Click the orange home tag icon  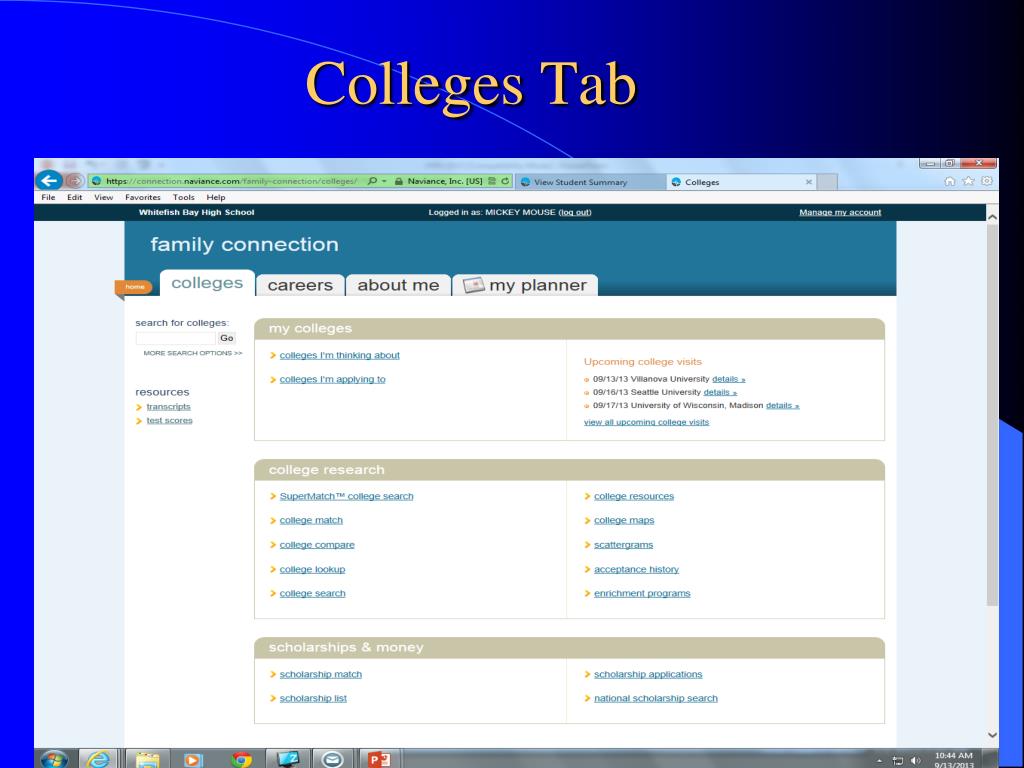[134, 287]
